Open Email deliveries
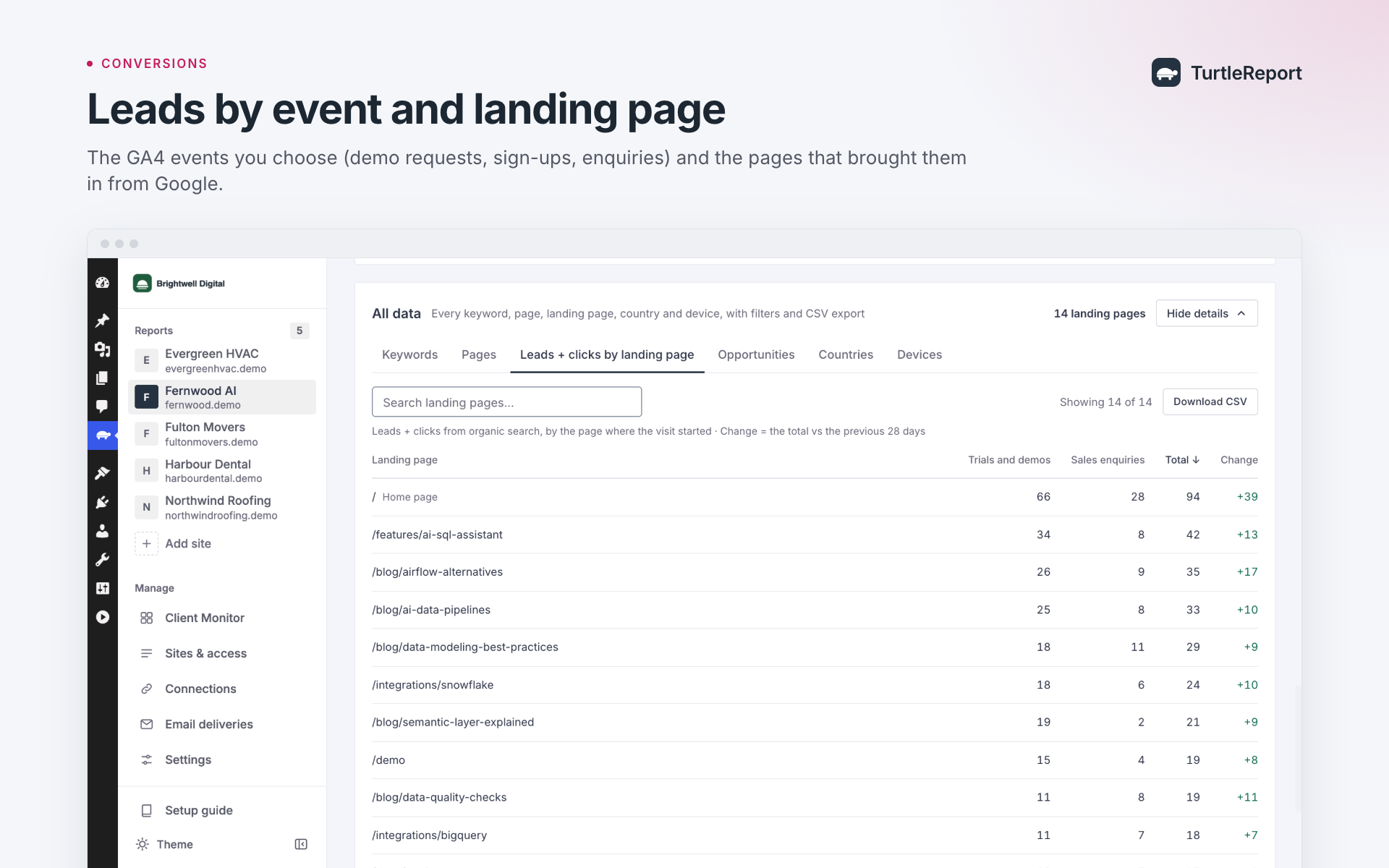Viewport: 1389px width, 868px height. [222, 724]
